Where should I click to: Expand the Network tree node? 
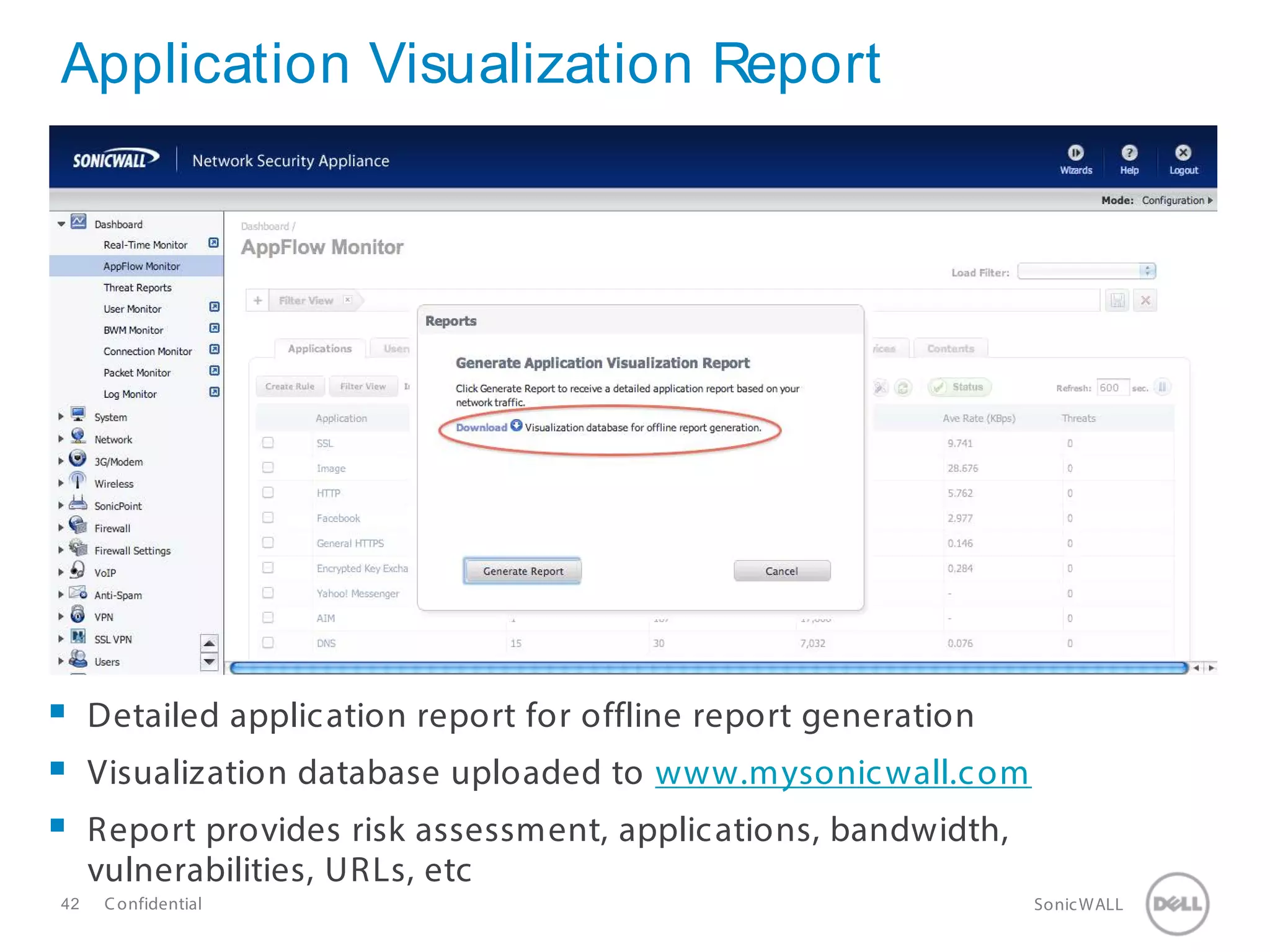(61, 439)
